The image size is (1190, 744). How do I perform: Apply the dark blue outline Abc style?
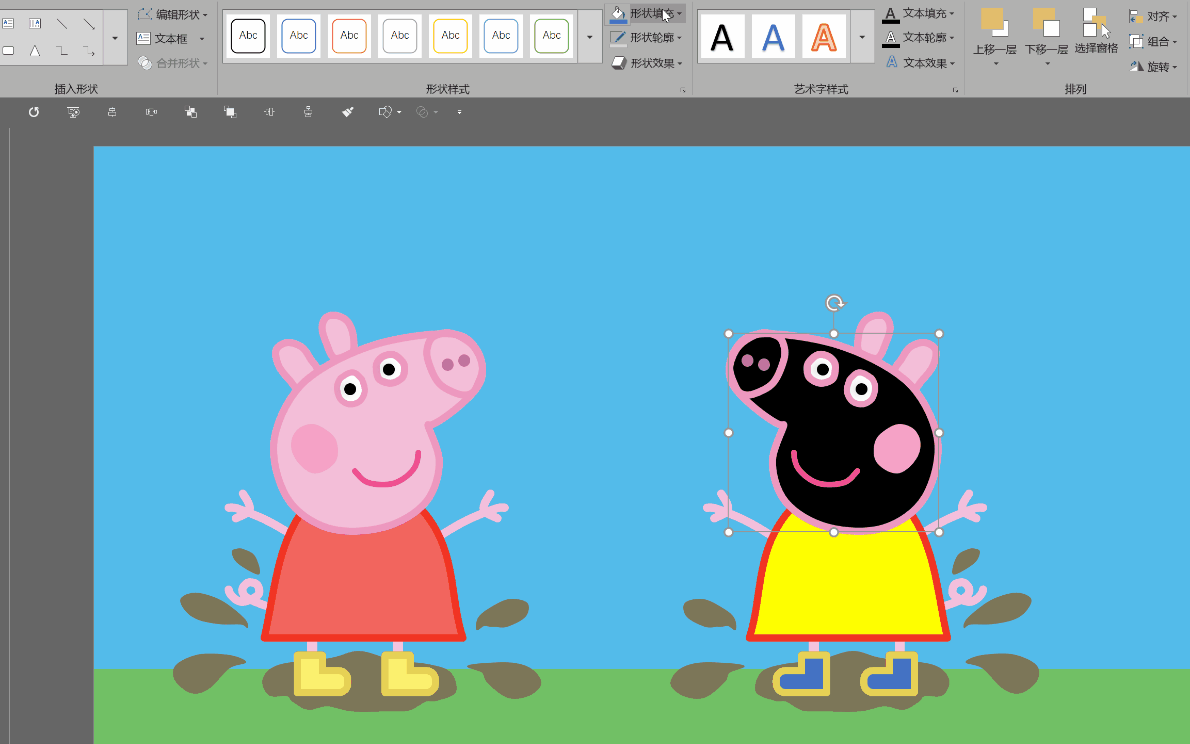coord(299,36)
